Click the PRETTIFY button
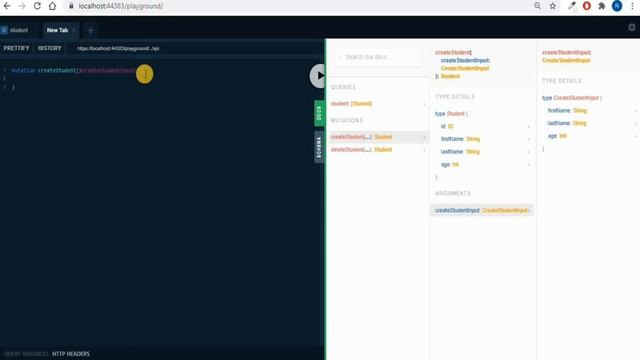640x360 pixels. 16,48
